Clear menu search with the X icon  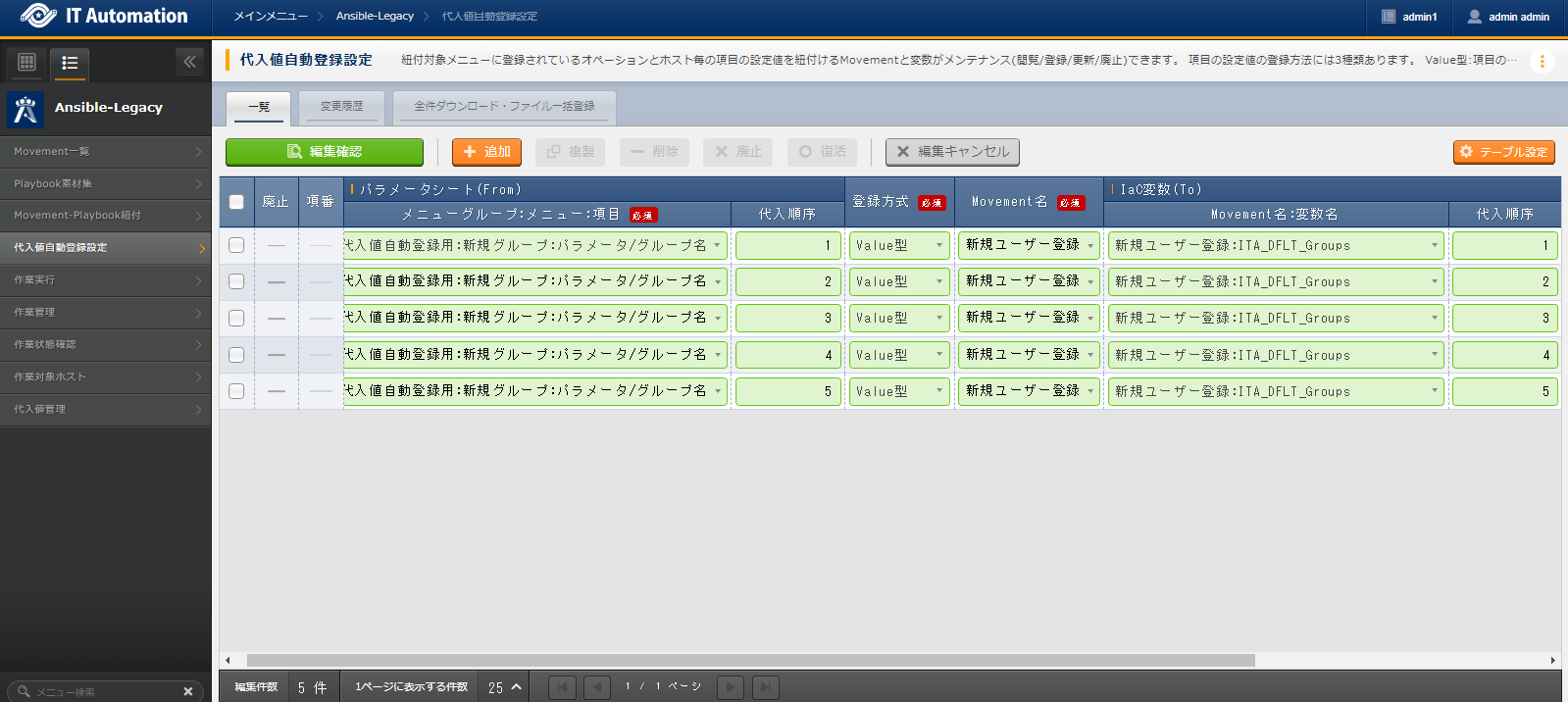pos(188,691)
